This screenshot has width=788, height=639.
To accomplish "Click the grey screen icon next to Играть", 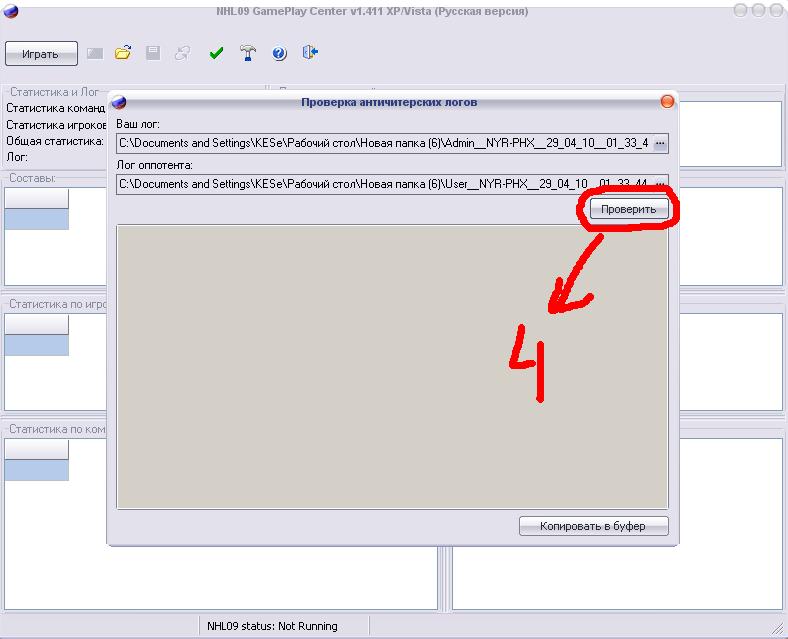I will click(94, 53).
